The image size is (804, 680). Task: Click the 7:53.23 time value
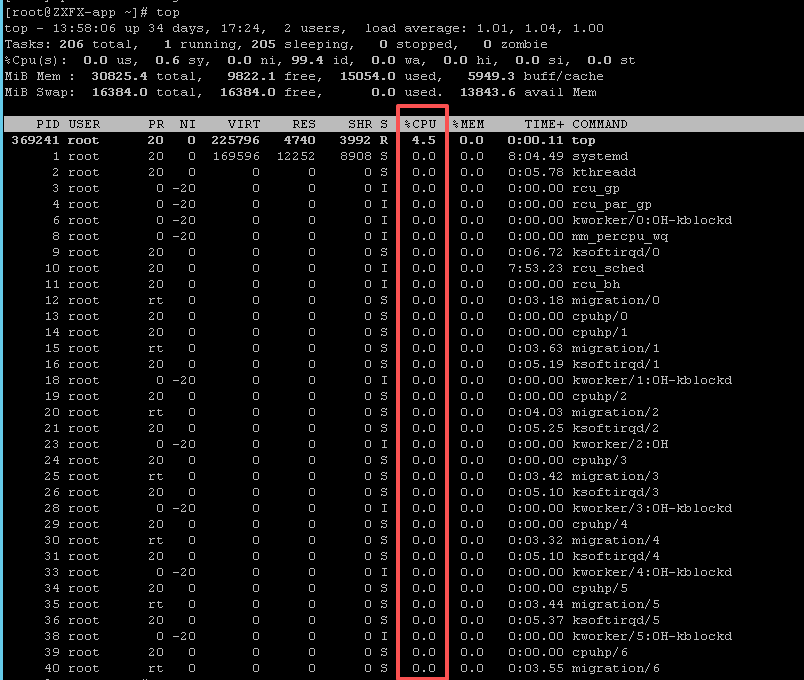pos(536,268)
